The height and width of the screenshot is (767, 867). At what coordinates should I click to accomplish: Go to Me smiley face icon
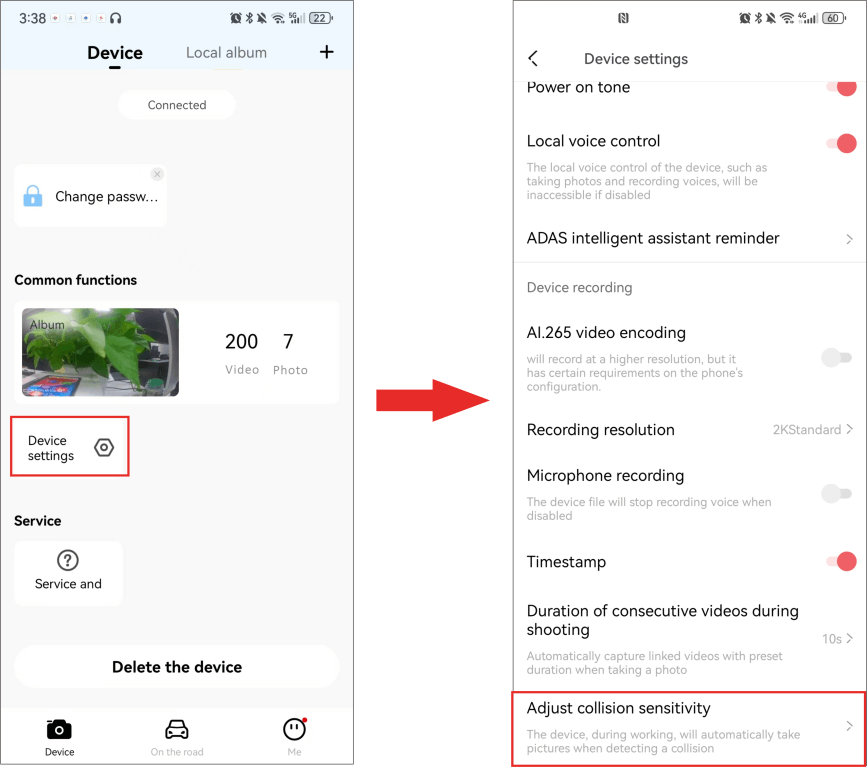[295, 729]
